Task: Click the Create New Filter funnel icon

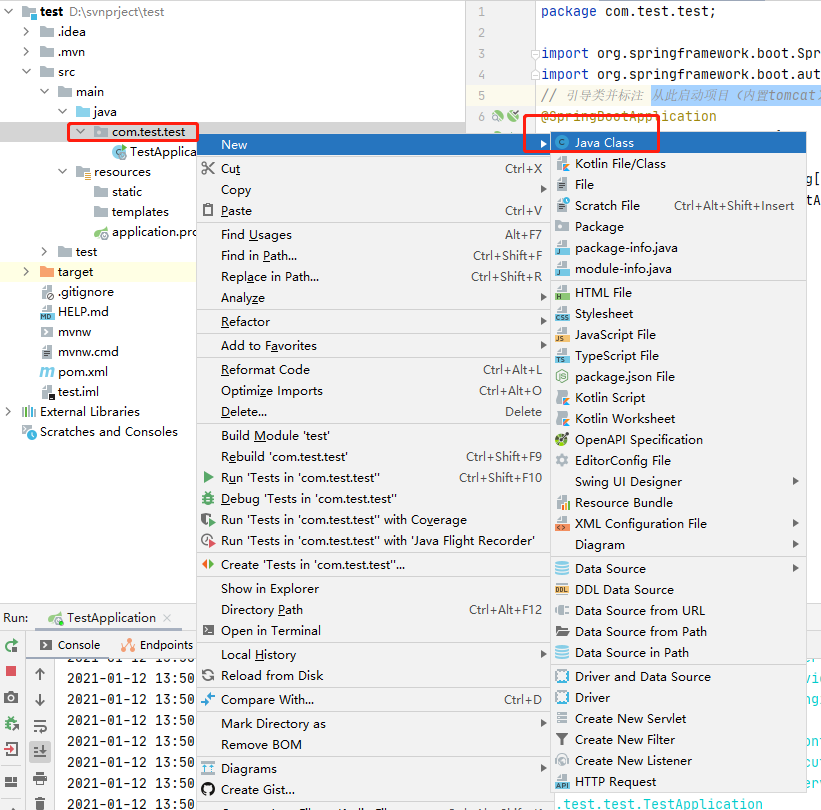Action: pos(562,739)
